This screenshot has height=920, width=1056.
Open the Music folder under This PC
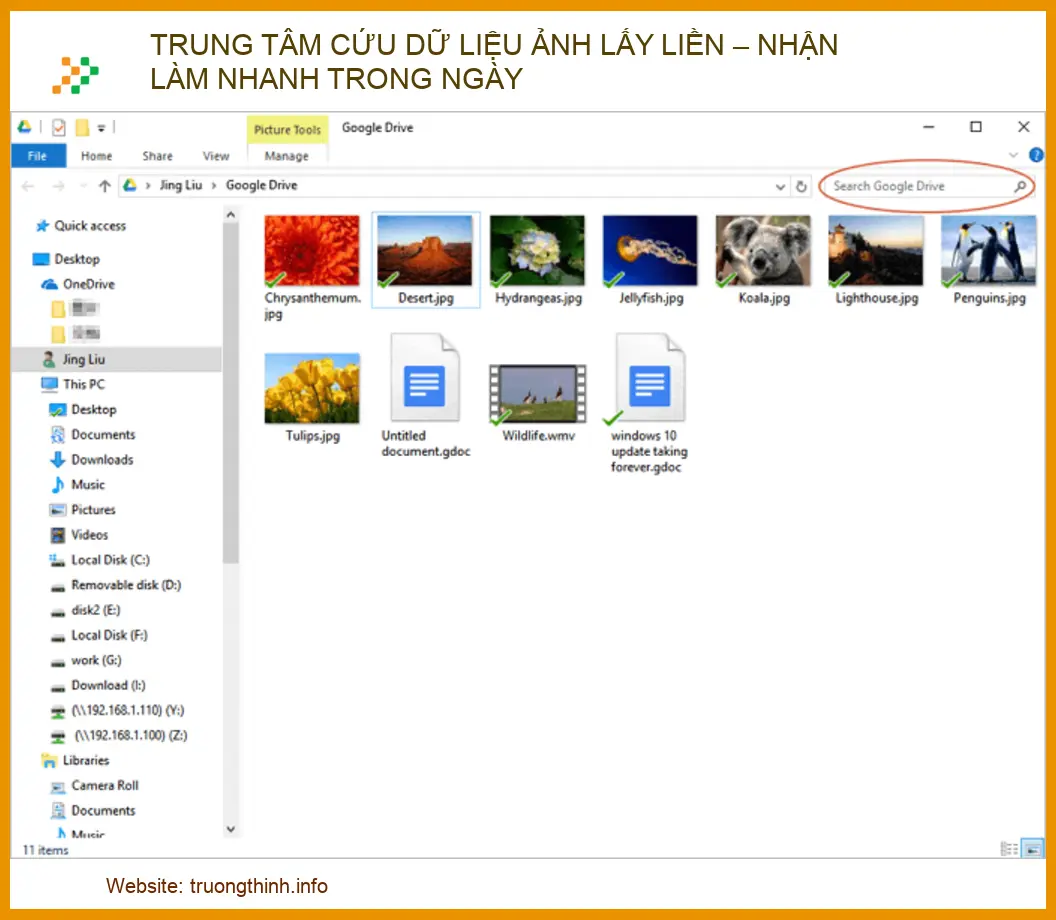(77, 485)
